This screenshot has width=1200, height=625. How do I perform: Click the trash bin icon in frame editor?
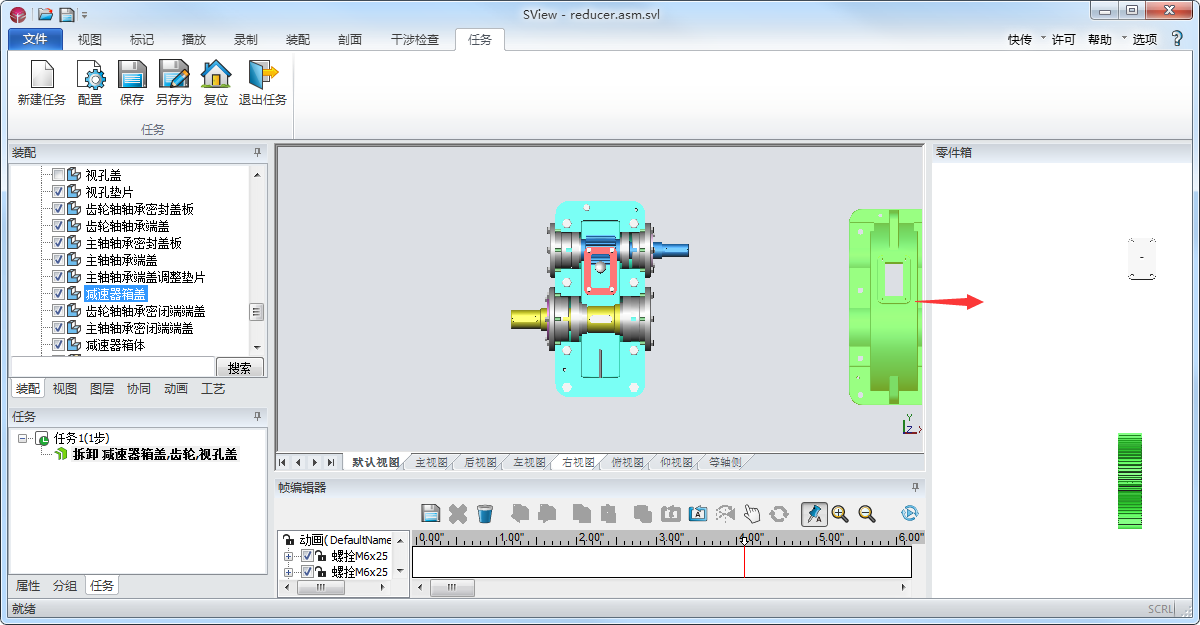[x=485, y=514]
